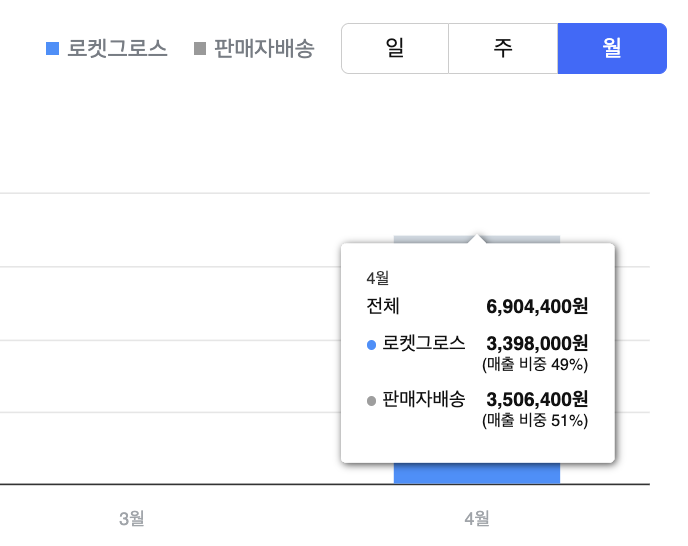
Task: Click the 3월 x-axis label
Action: pos(132,518)
